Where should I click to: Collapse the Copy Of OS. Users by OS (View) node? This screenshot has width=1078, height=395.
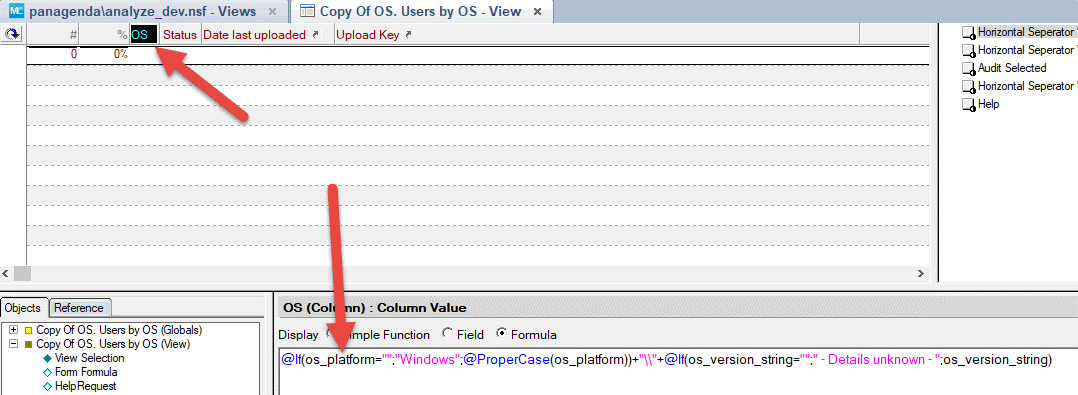pyautogui.click(x=13, y=344)
